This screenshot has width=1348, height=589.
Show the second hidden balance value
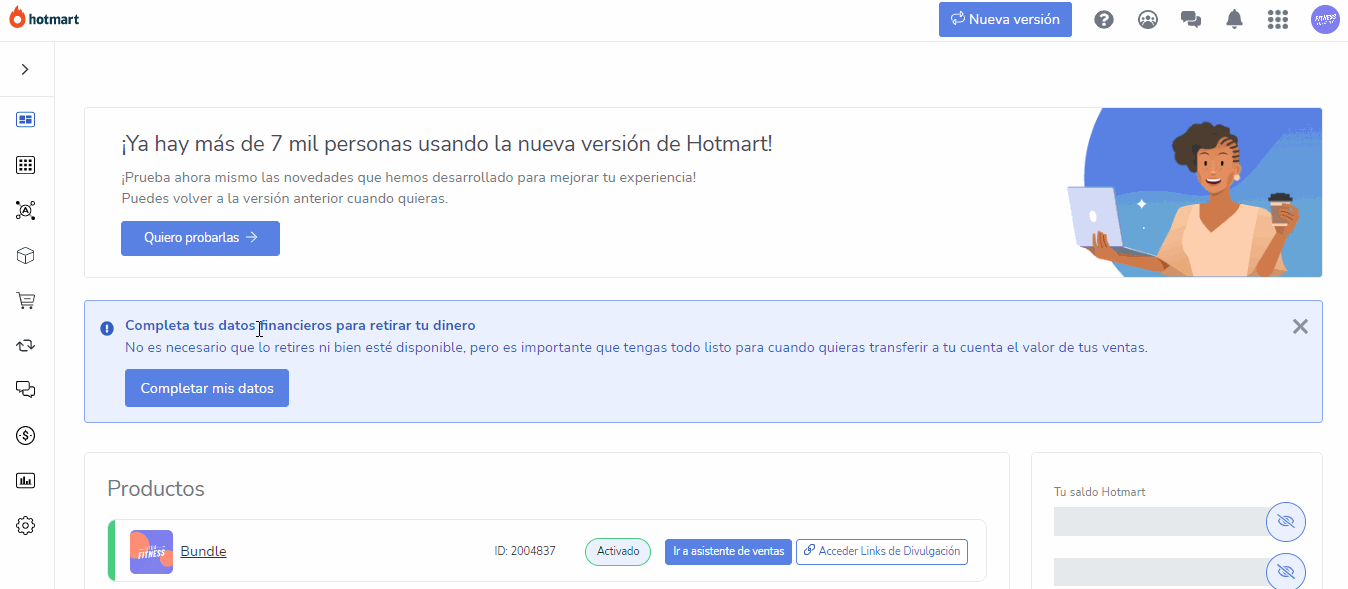tap(1286, 572)
